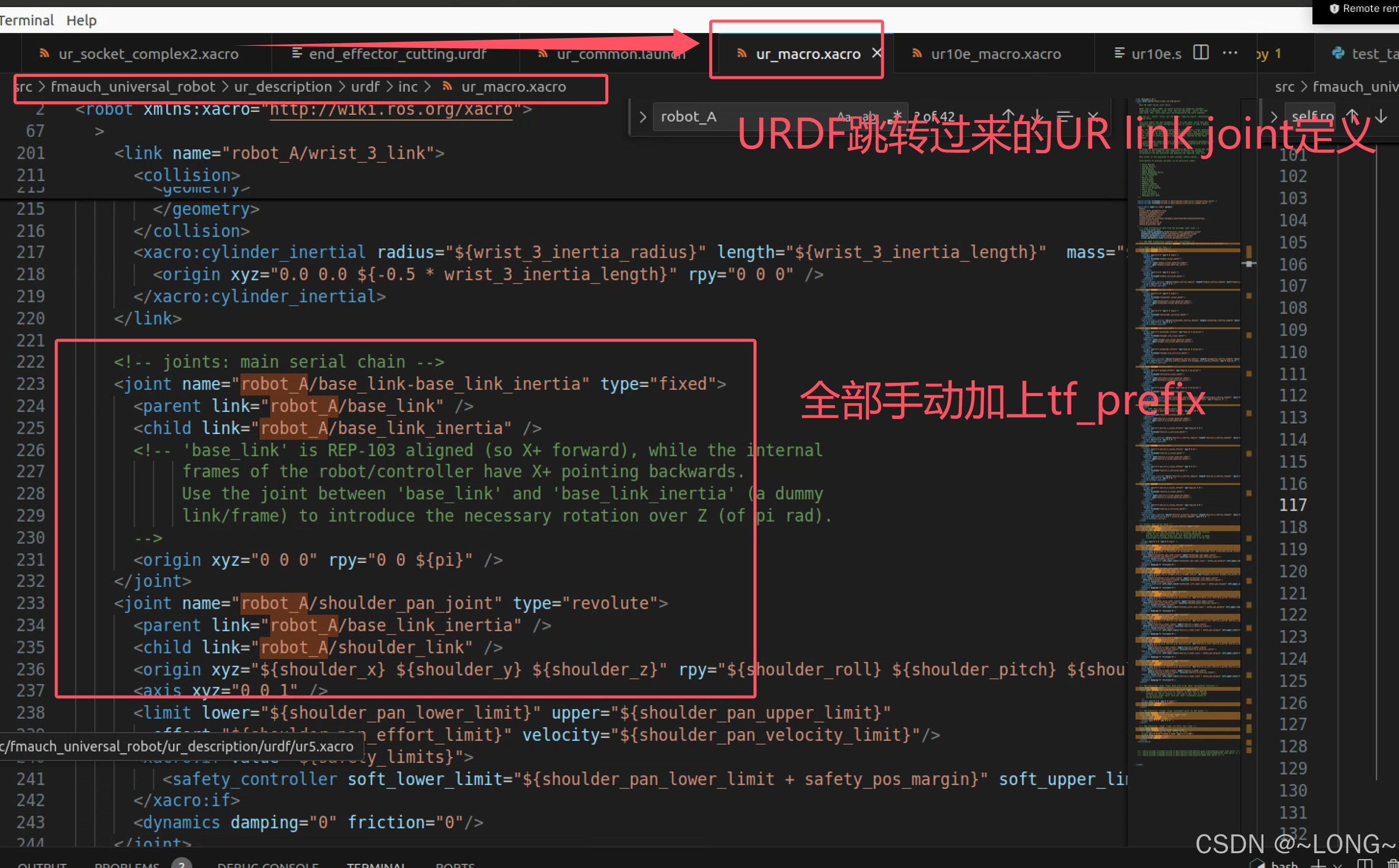This screenshot has width=1399, height=868.
Task: Open ur_description breadcrumb dropdown
Action: [x=283, y=87]
